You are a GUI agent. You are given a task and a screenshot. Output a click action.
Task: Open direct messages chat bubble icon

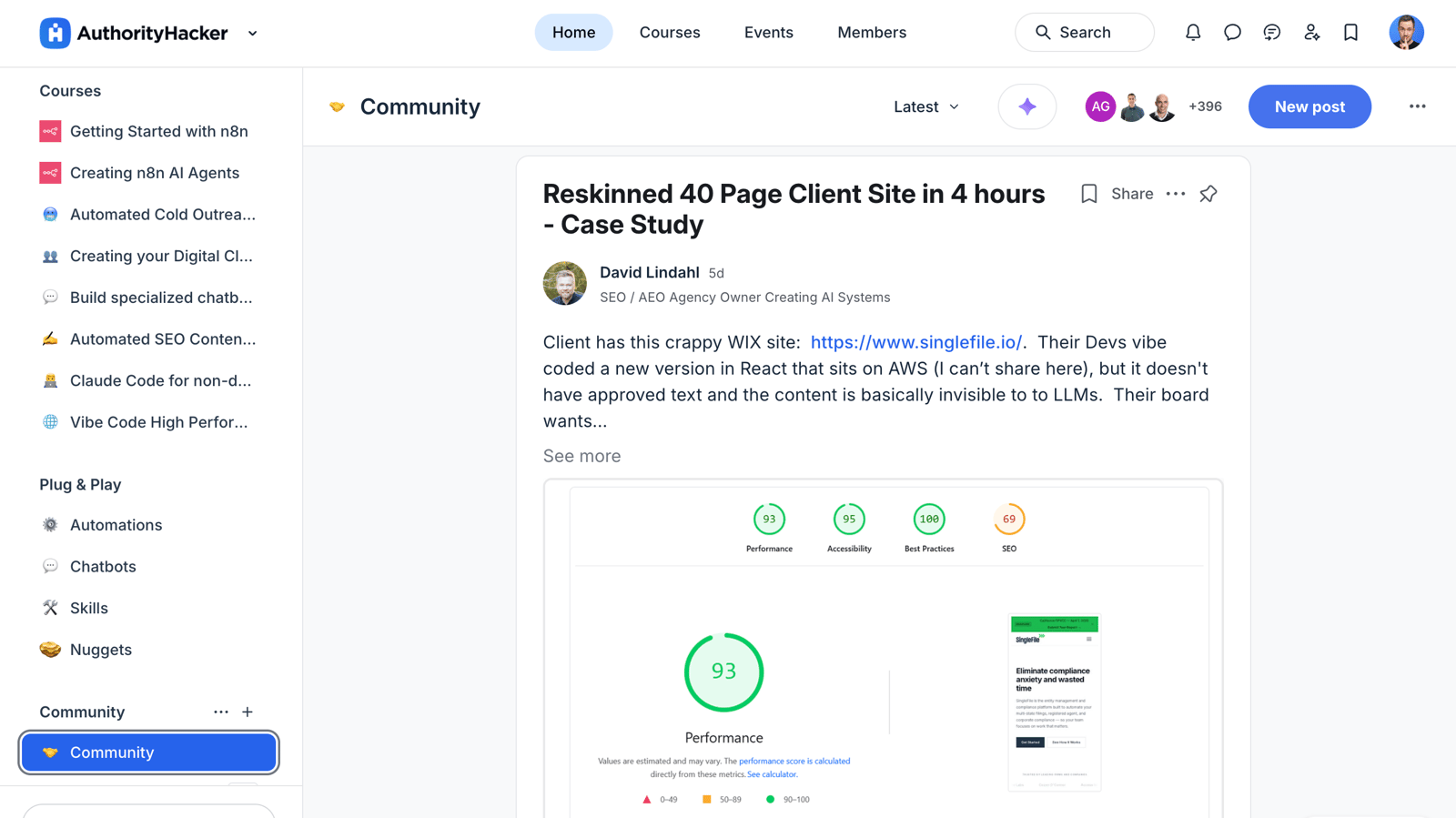[1232, 33]
